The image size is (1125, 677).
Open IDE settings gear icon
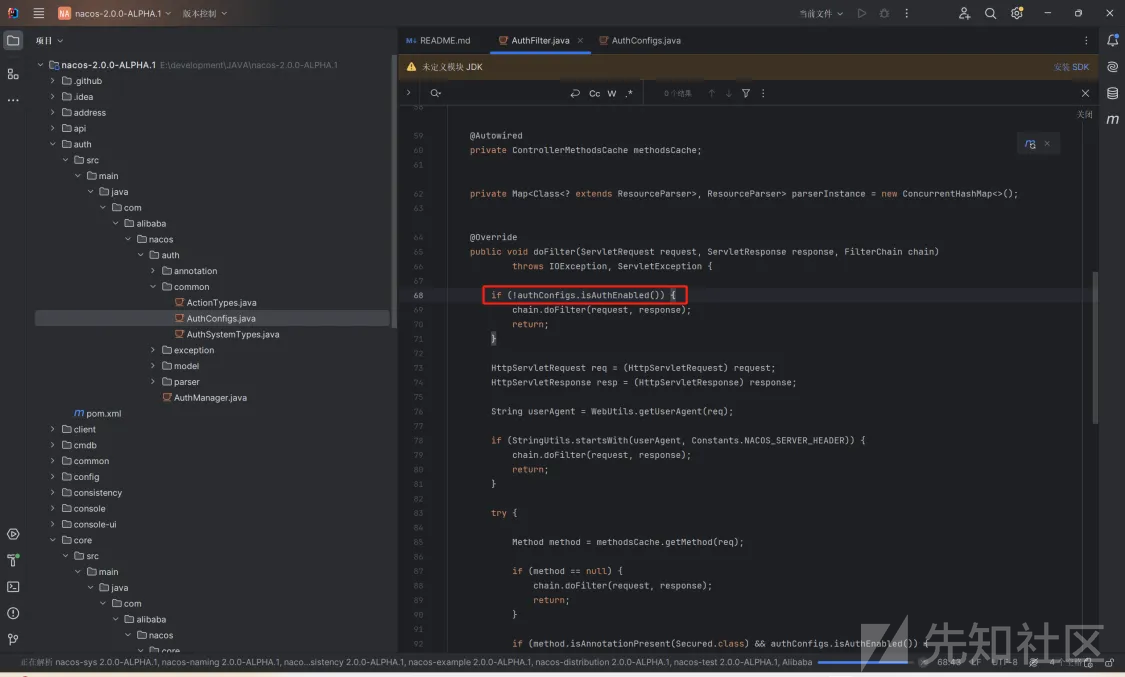(x=1017, y=13)
